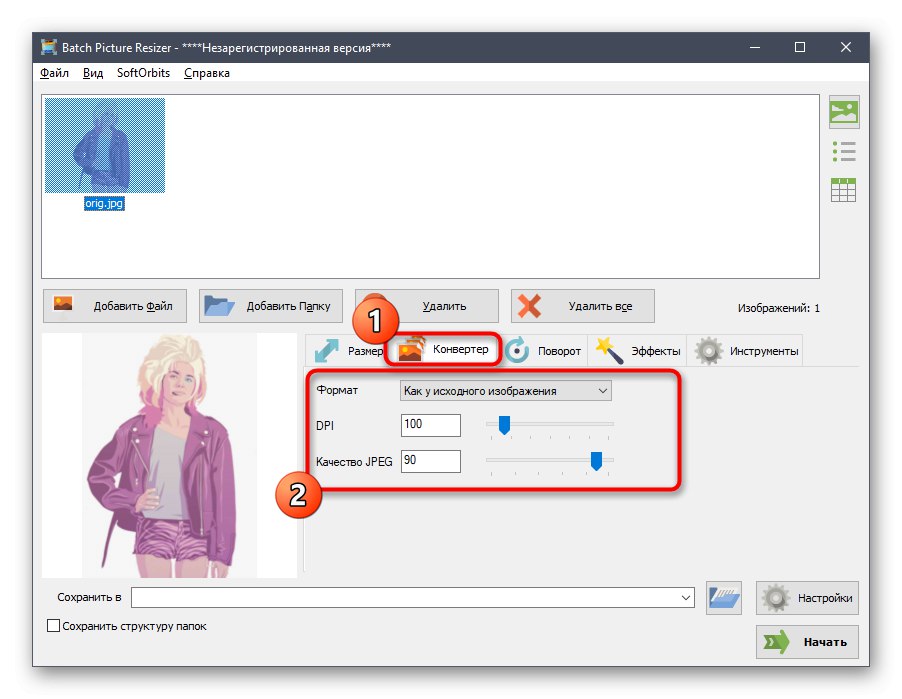Switch to list view icon
The height and width of the screenshot is (699, 902).
pos(844,151)
